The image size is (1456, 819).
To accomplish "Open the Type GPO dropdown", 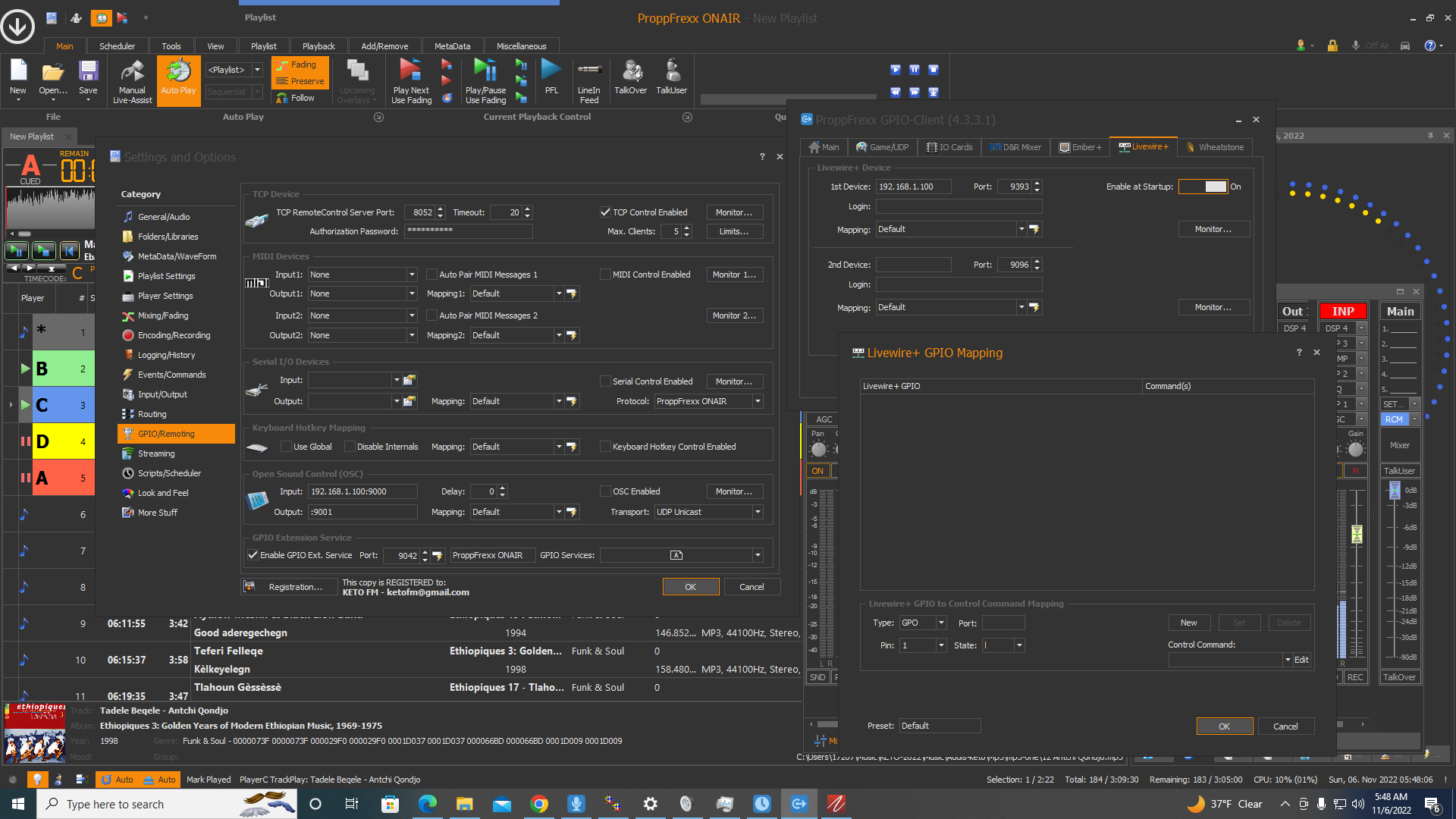I will click(x=941, y=623).
